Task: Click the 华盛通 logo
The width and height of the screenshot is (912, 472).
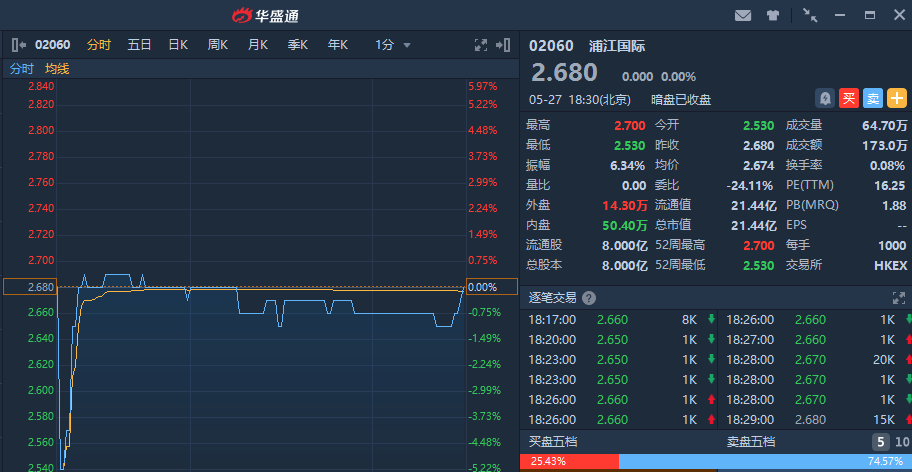Action: click(265, 16)
